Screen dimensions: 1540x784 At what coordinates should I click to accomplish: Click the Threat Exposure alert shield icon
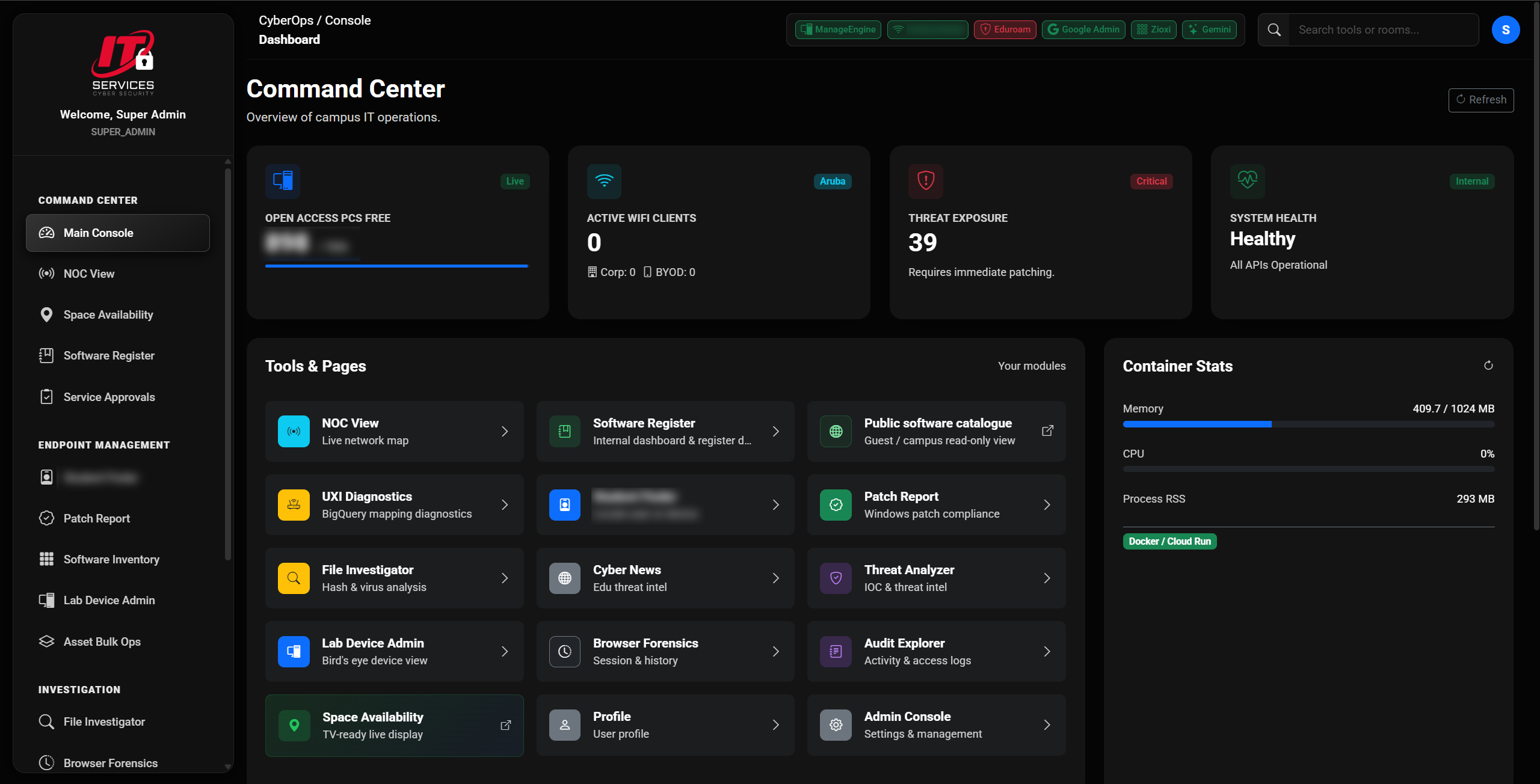coord(925,180)
